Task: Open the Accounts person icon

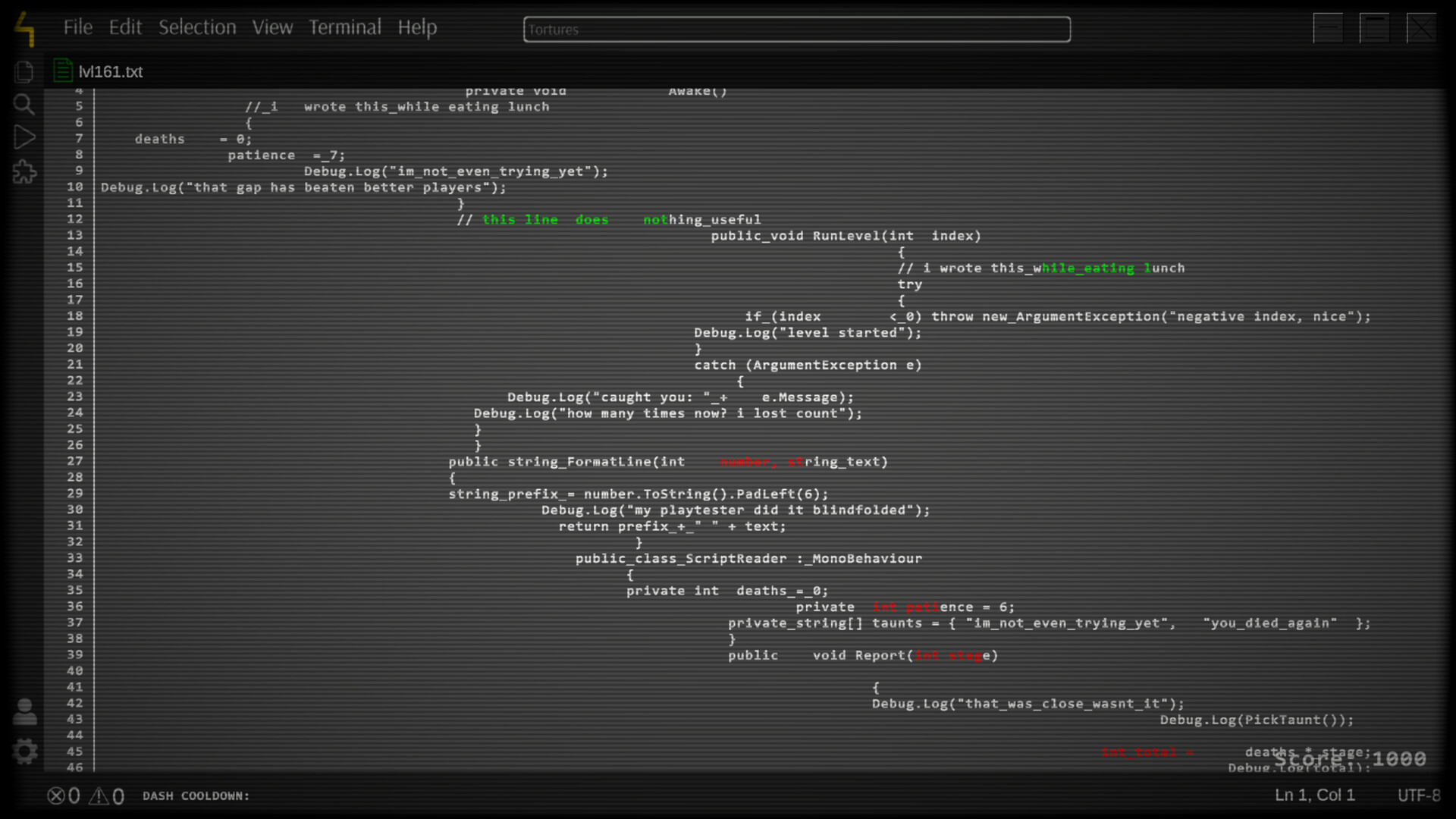Action: click(x=25, y=711)
